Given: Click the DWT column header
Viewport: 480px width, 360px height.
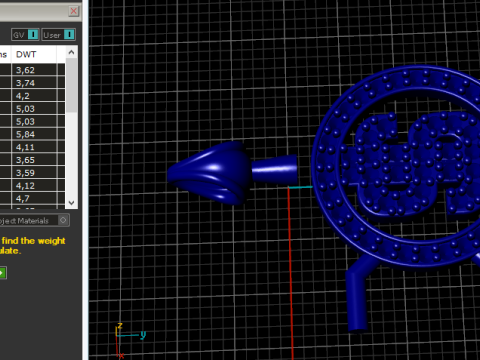Looking at the screenshot, I should tap(34, 54).
